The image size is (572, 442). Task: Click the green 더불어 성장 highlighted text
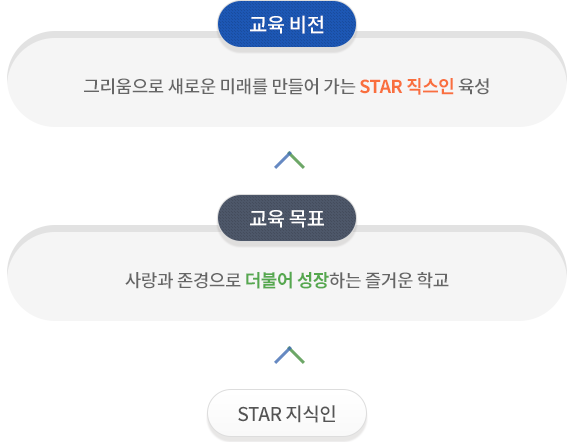pos(287,280)
